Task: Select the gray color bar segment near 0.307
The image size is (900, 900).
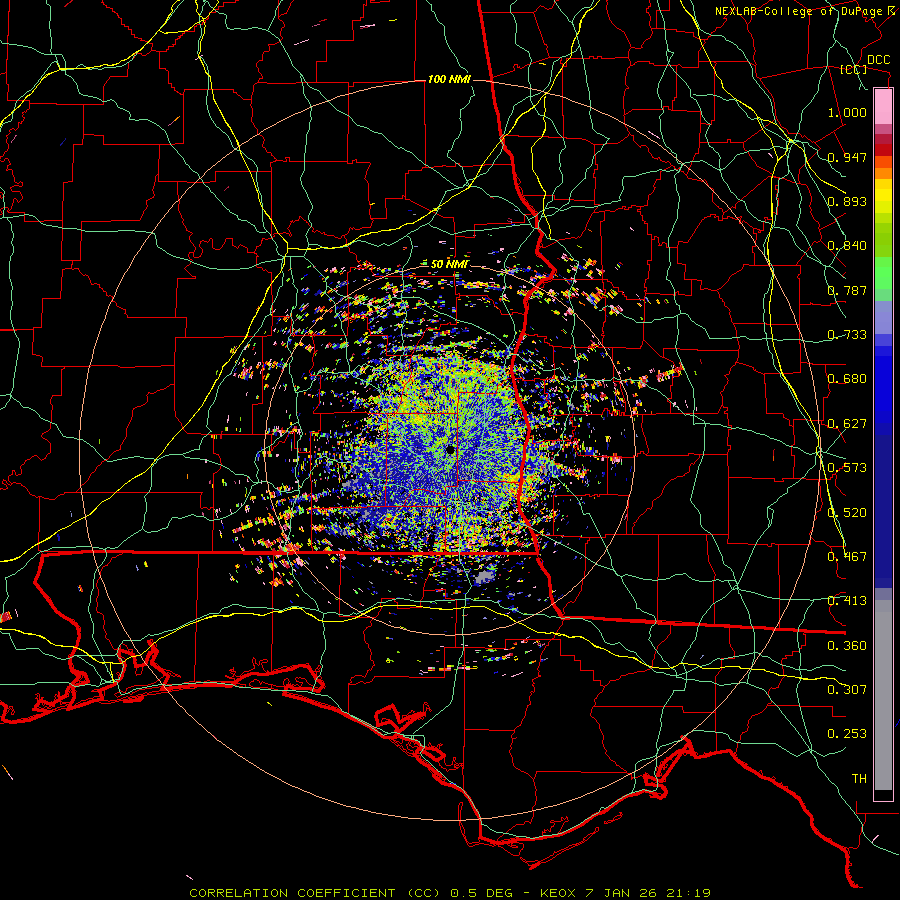Action: pos(883,695)
